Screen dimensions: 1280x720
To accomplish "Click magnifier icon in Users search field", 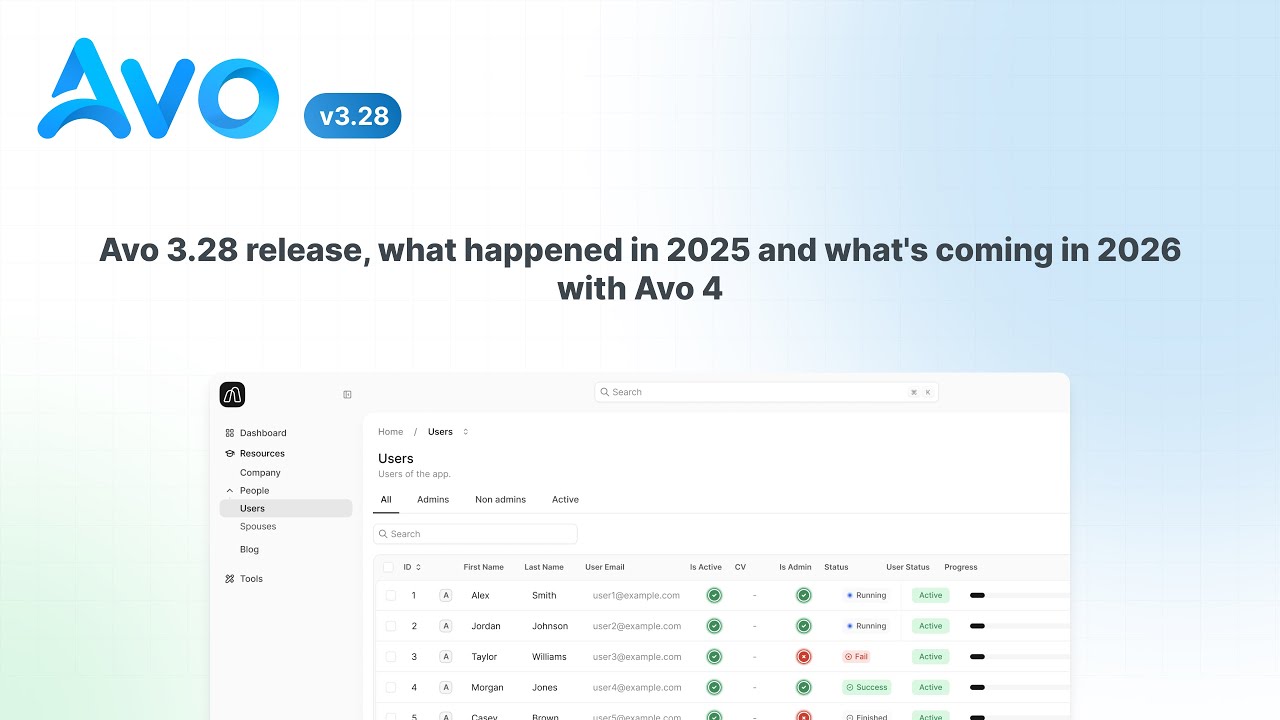I will click(x=384, y=534).
